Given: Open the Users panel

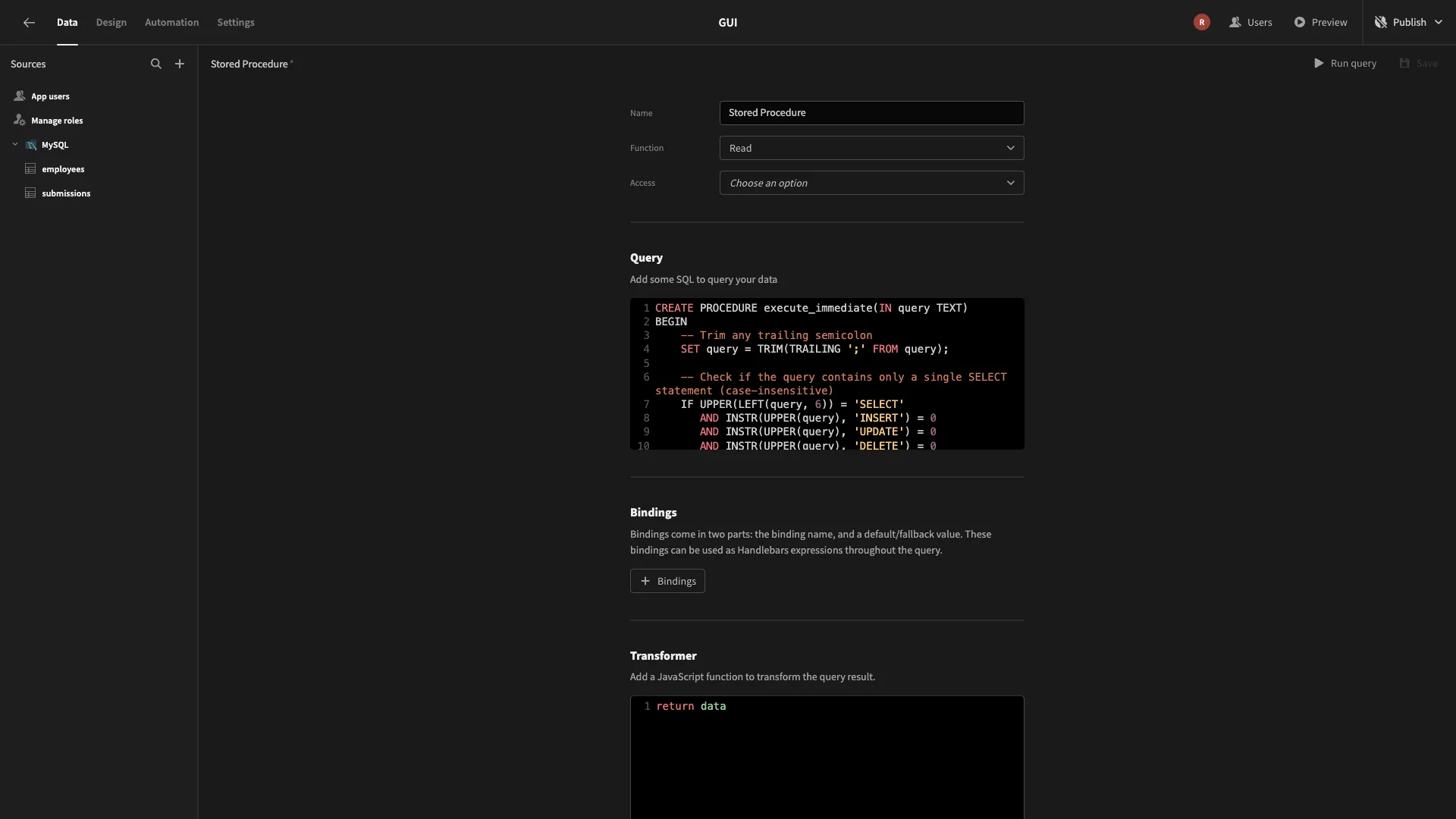Looking at the screenshot, I should tap(1250, 23).
